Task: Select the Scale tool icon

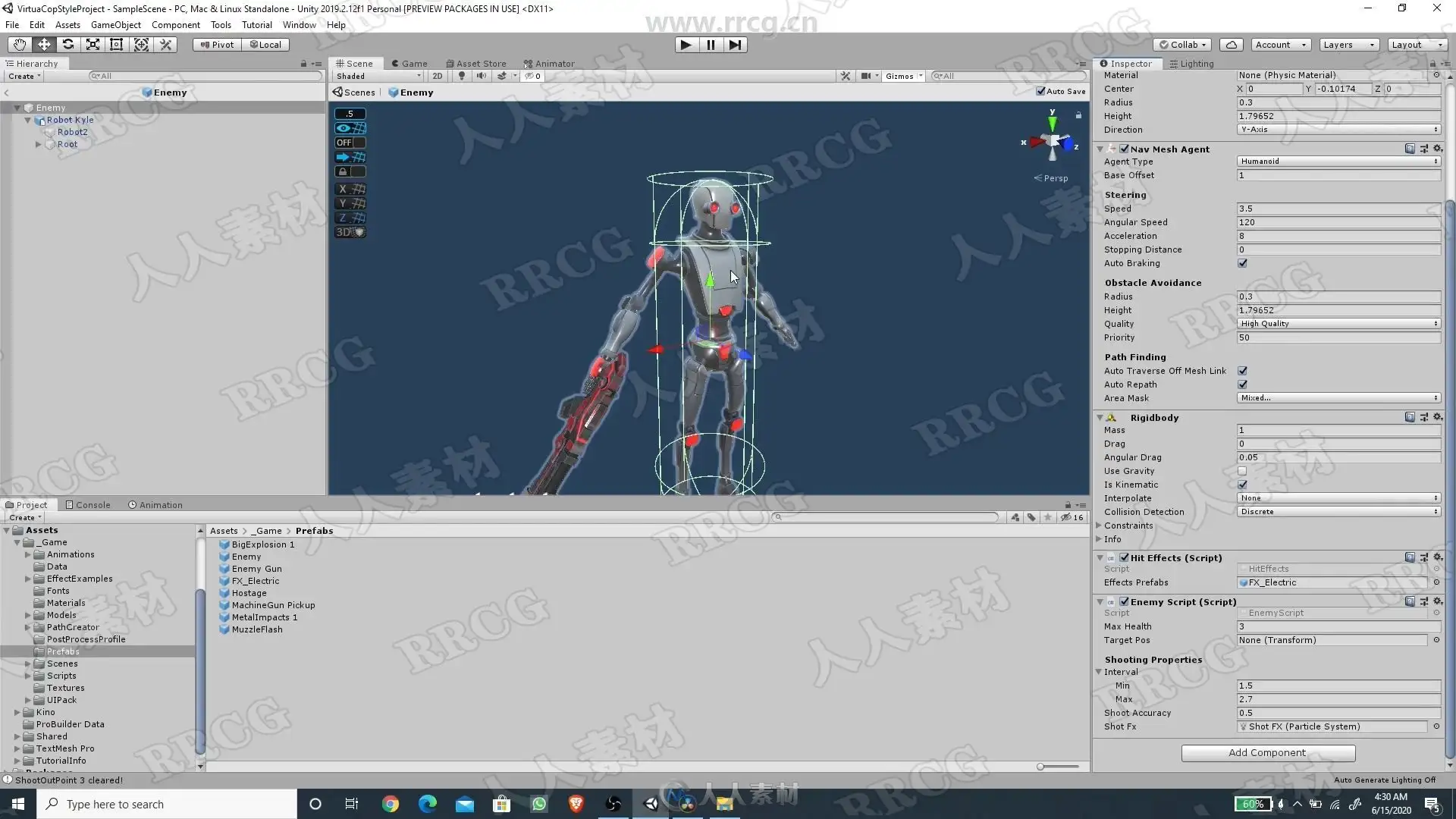Action: [x=93, y=45]
